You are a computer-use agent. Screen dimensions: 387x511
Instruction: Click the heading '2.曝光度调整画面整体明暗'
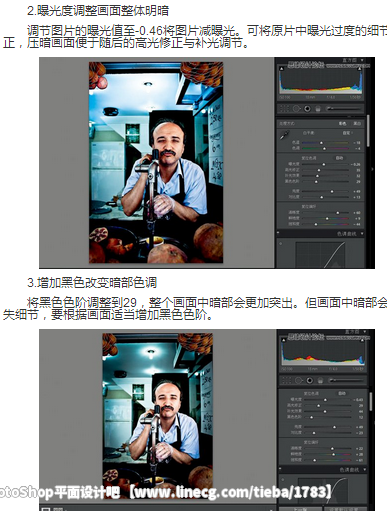click(98, 11)
